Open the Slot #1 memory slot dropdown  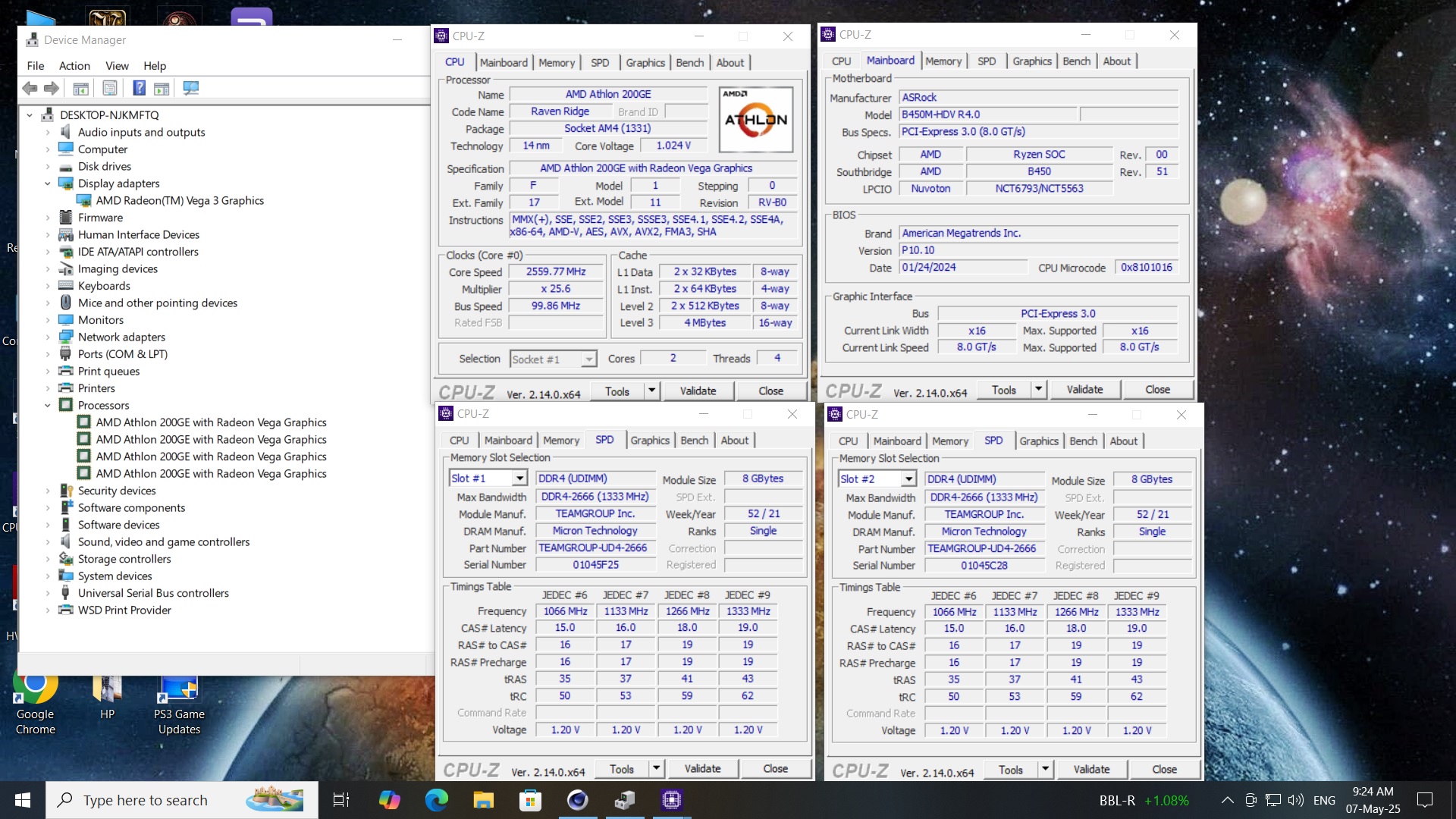pos(519,479)
